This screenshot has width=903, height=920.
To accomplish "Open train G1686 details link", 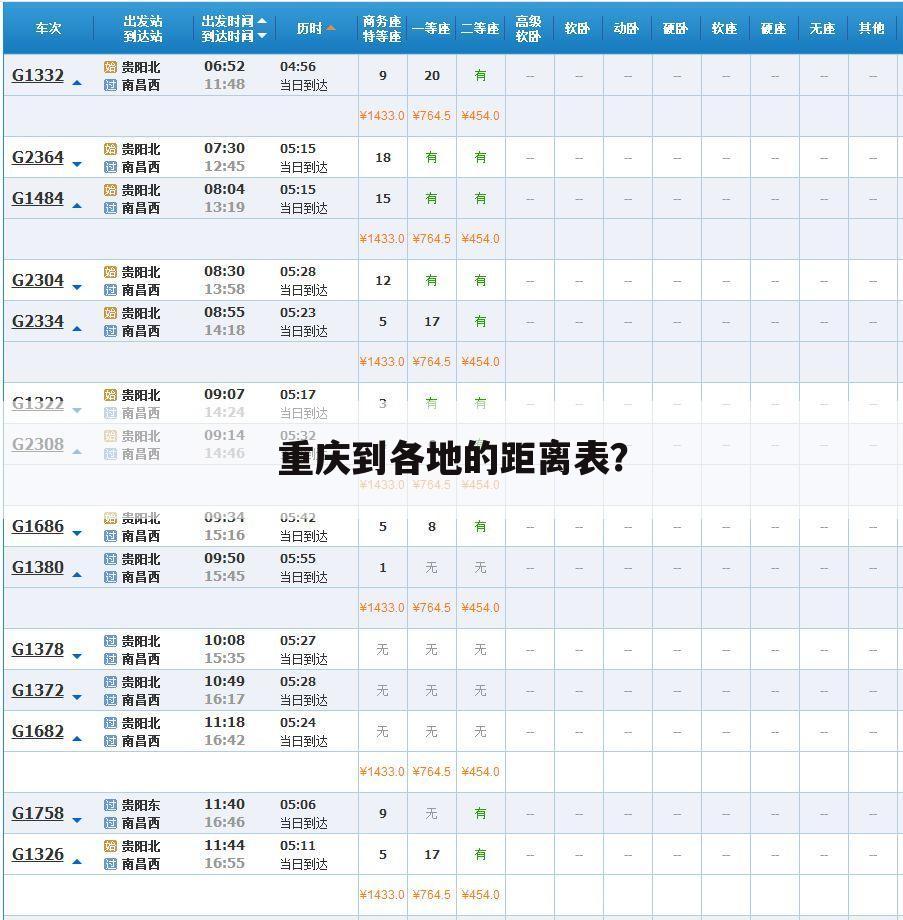I will click(x=38, y=526).
